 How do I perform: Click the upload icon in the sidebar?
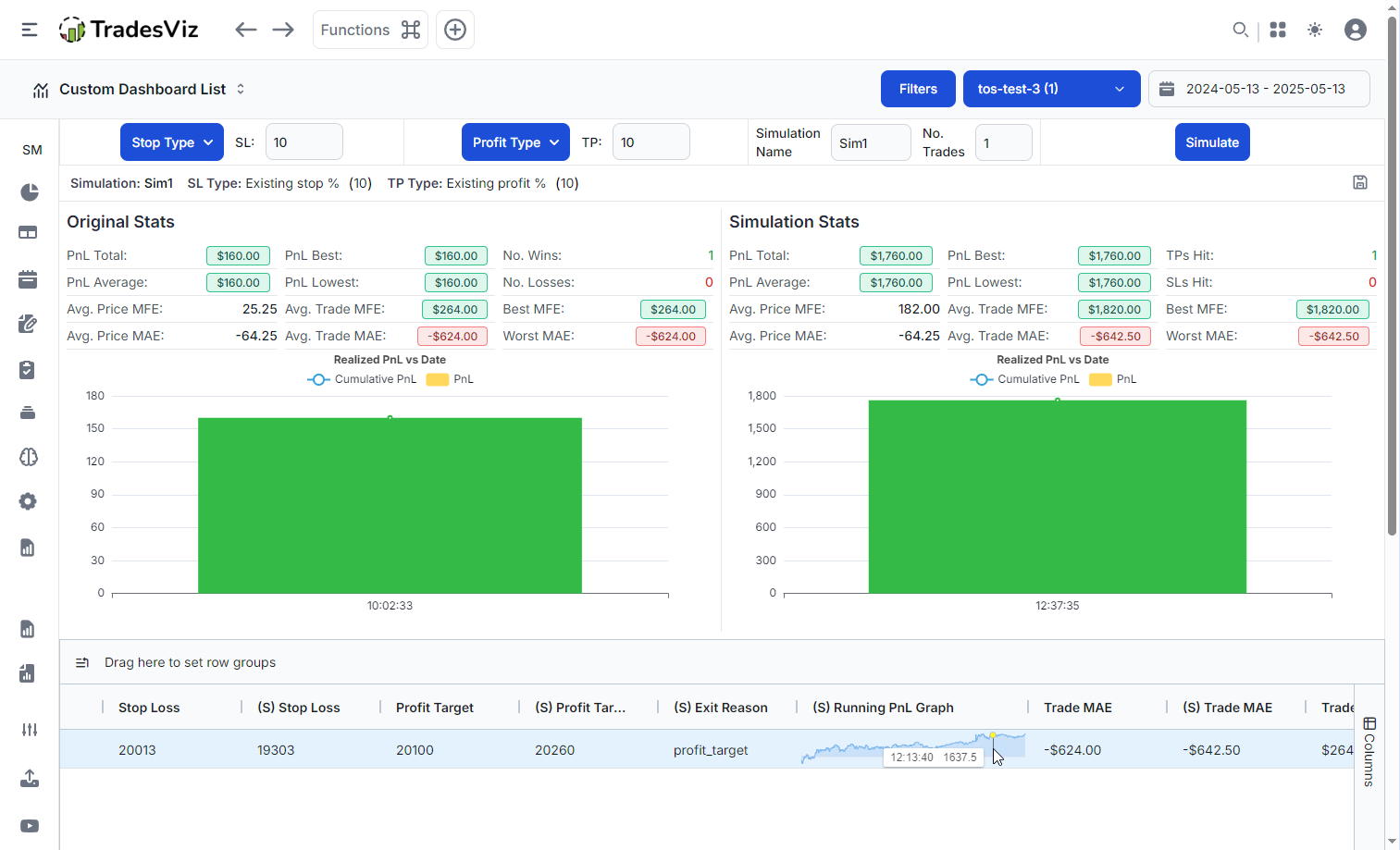[29, 779]
